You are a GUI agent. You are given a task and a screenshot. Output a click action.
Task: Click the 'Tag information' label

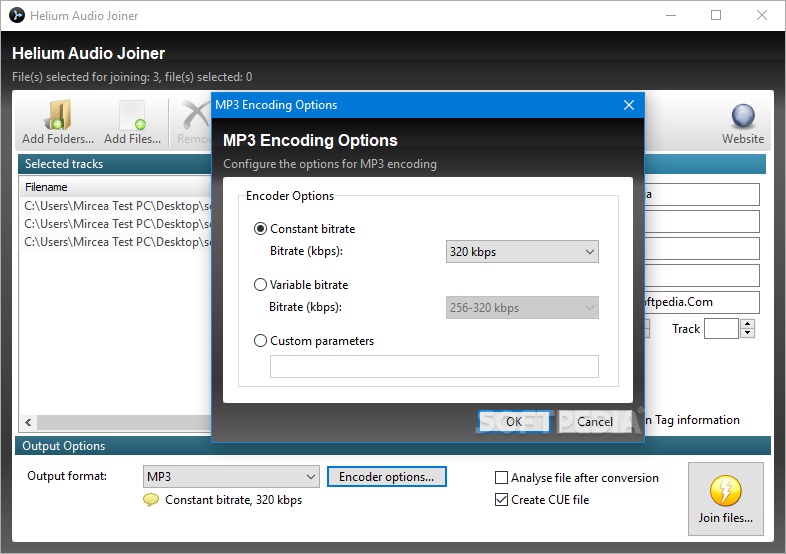click(697, 420)
